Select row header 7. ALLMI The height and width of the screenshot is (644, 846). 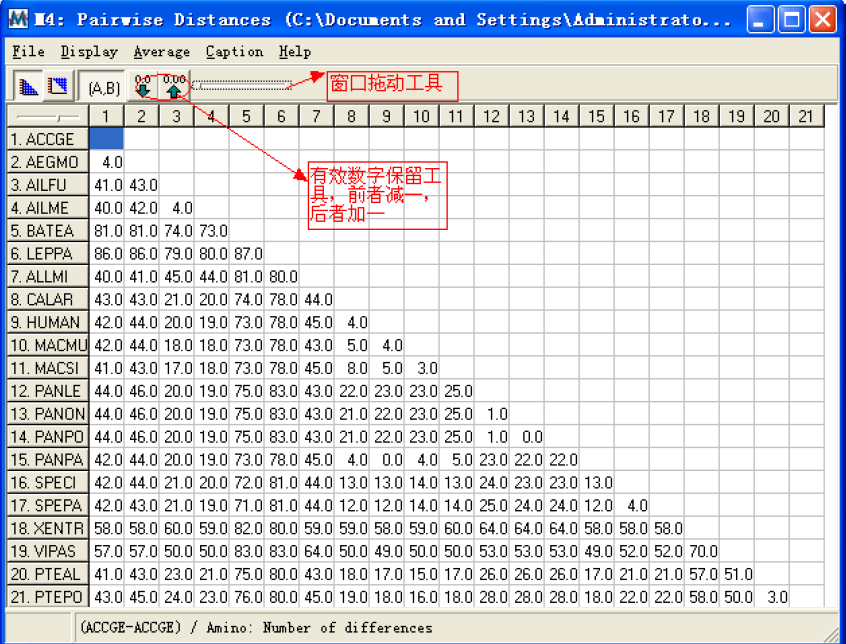pyautogui.click(x=47, y=277)
